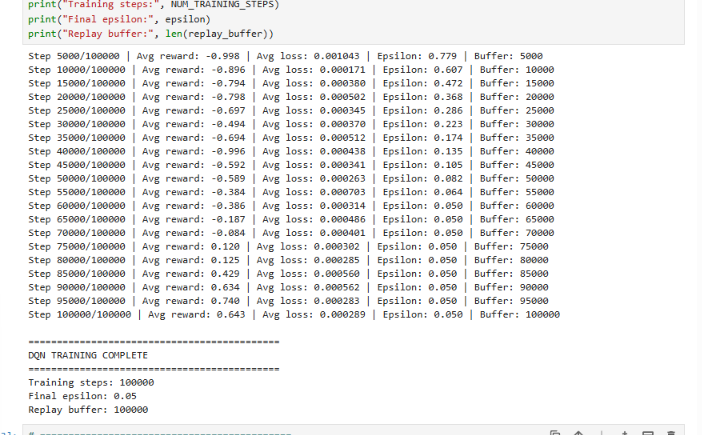Viewport: 702px width, 435px height.
Task: Click the Avg loss value 0.000401
Action: pyautogui.click(x=342, y=233)
